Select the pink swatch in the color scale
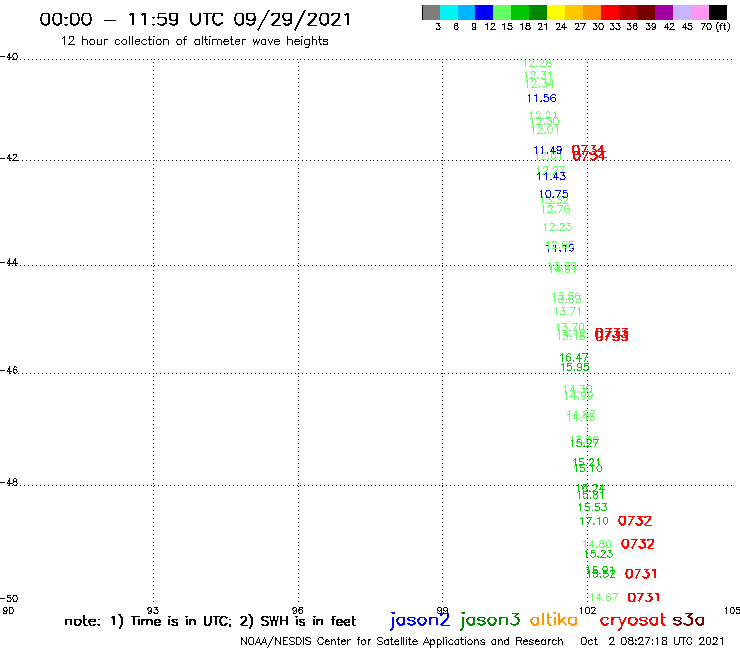The width and height of the screenshot is (740, 650). [699, 12]
